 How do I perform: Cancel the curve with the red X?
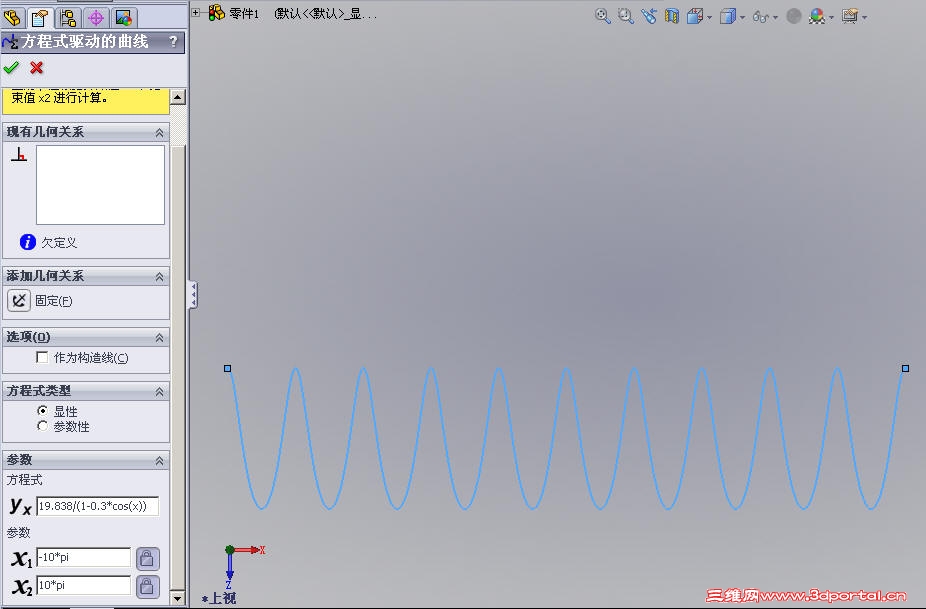(x=37, y=68)
